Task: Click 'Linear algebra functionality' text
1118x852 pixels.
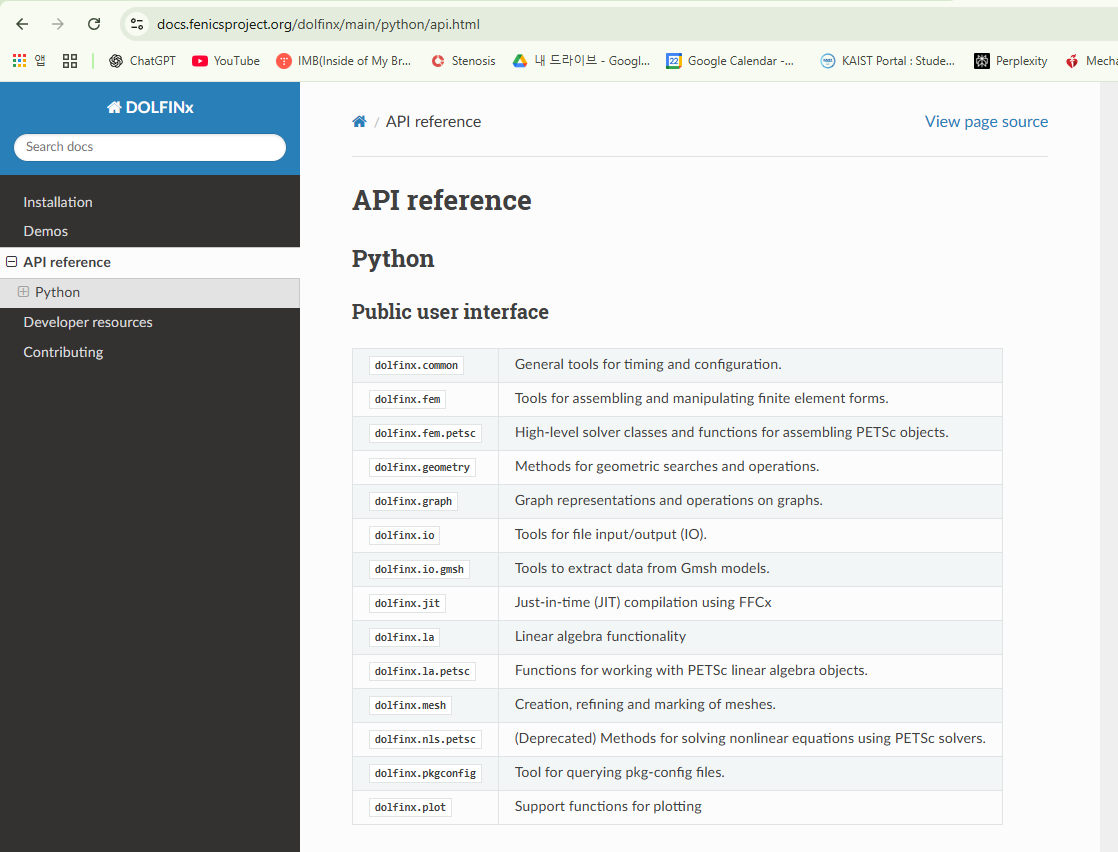Action: pyautogui.click(x=600, y=636)
